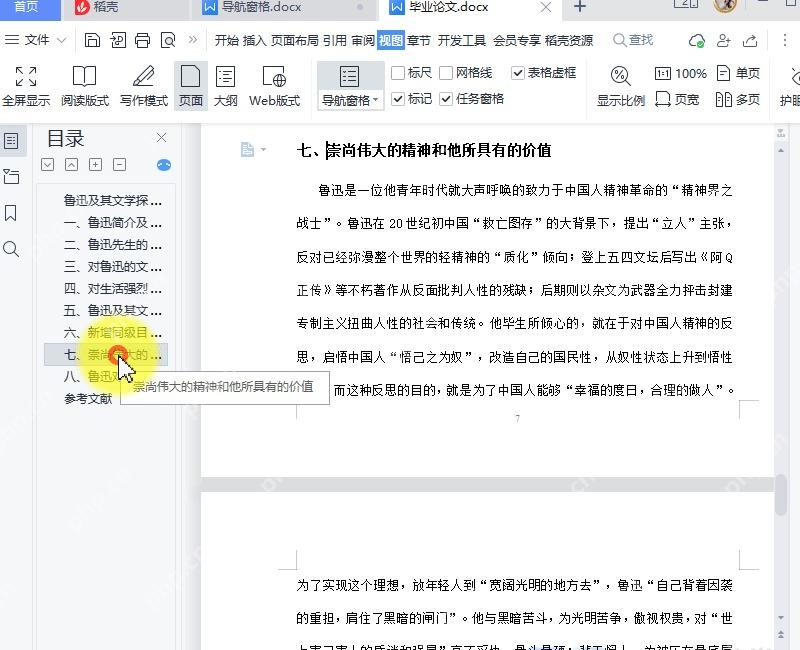800x650 pixels.
Task: Switch to the 开始 ribbon tab
Action: 227,40
